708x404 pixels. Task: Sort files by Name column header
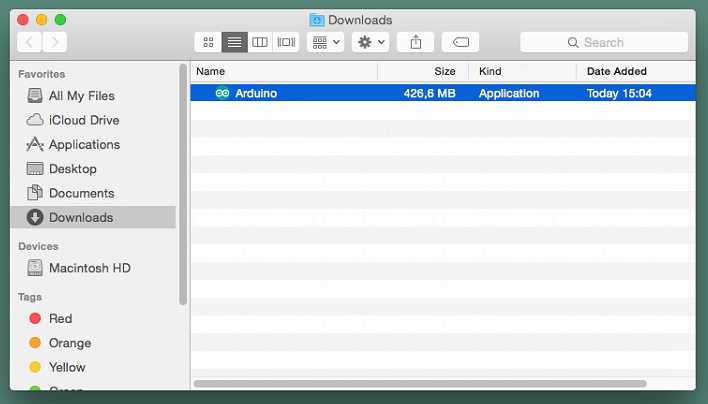tap(284, 71)
